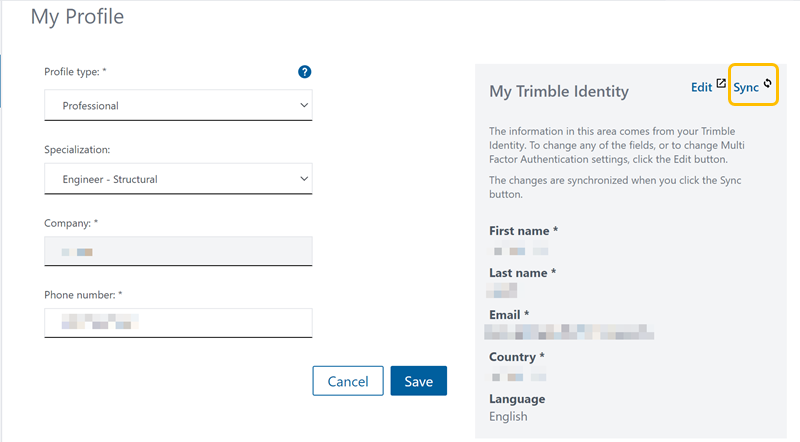
Task: Click the external link icon beside Edit
Action: (x=721, y=86)
